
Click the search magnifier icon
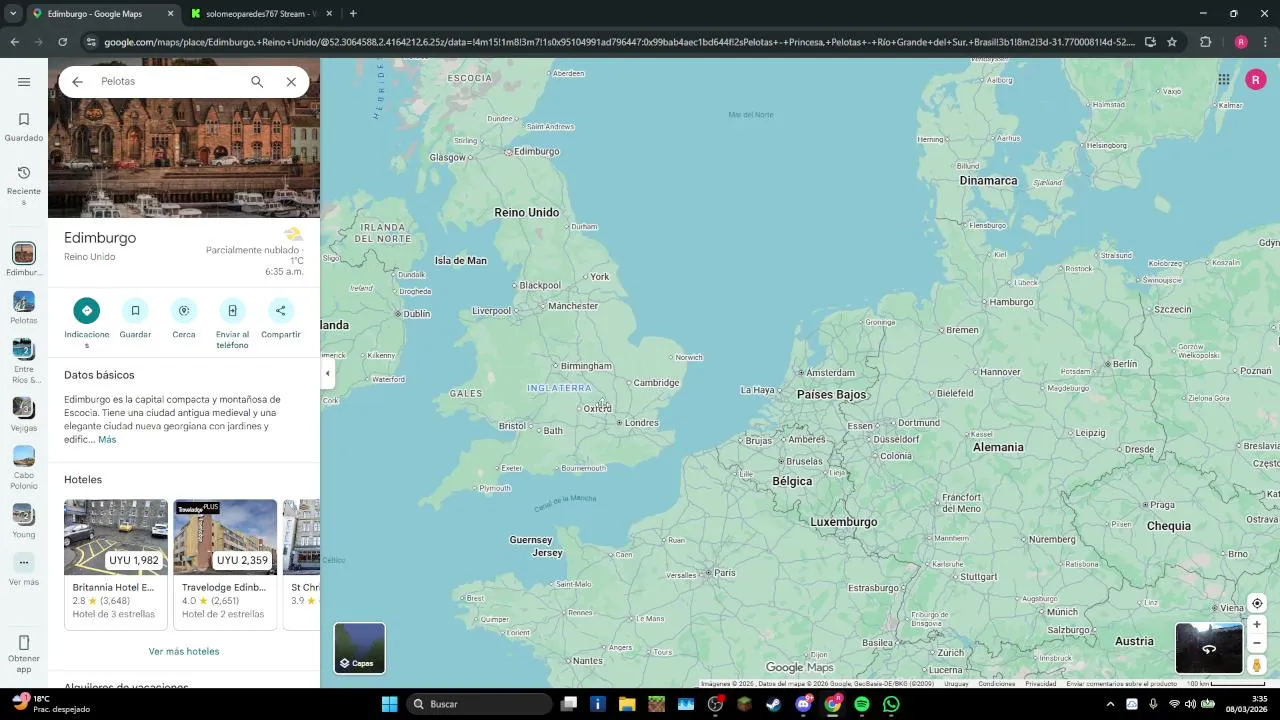click(x=257, y=82)
